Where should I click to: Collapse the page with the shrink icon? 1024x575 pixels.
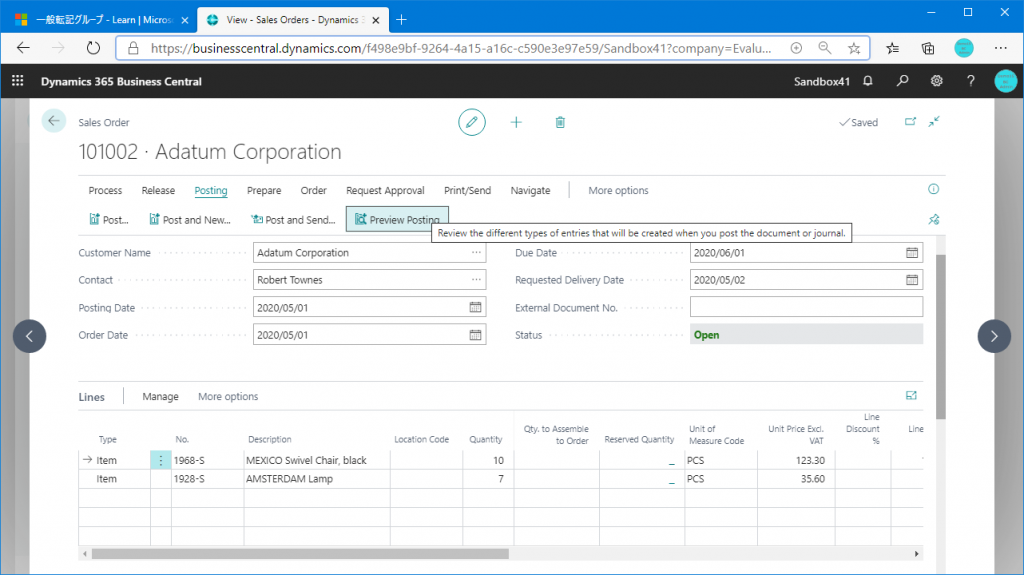(x=935, y=122)
